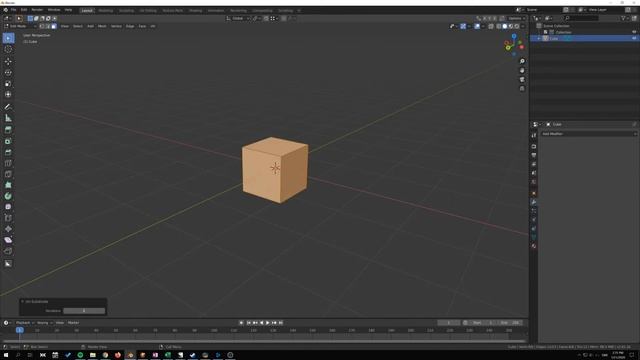Expand the Cube tree item arrow

tap(539, 38)
